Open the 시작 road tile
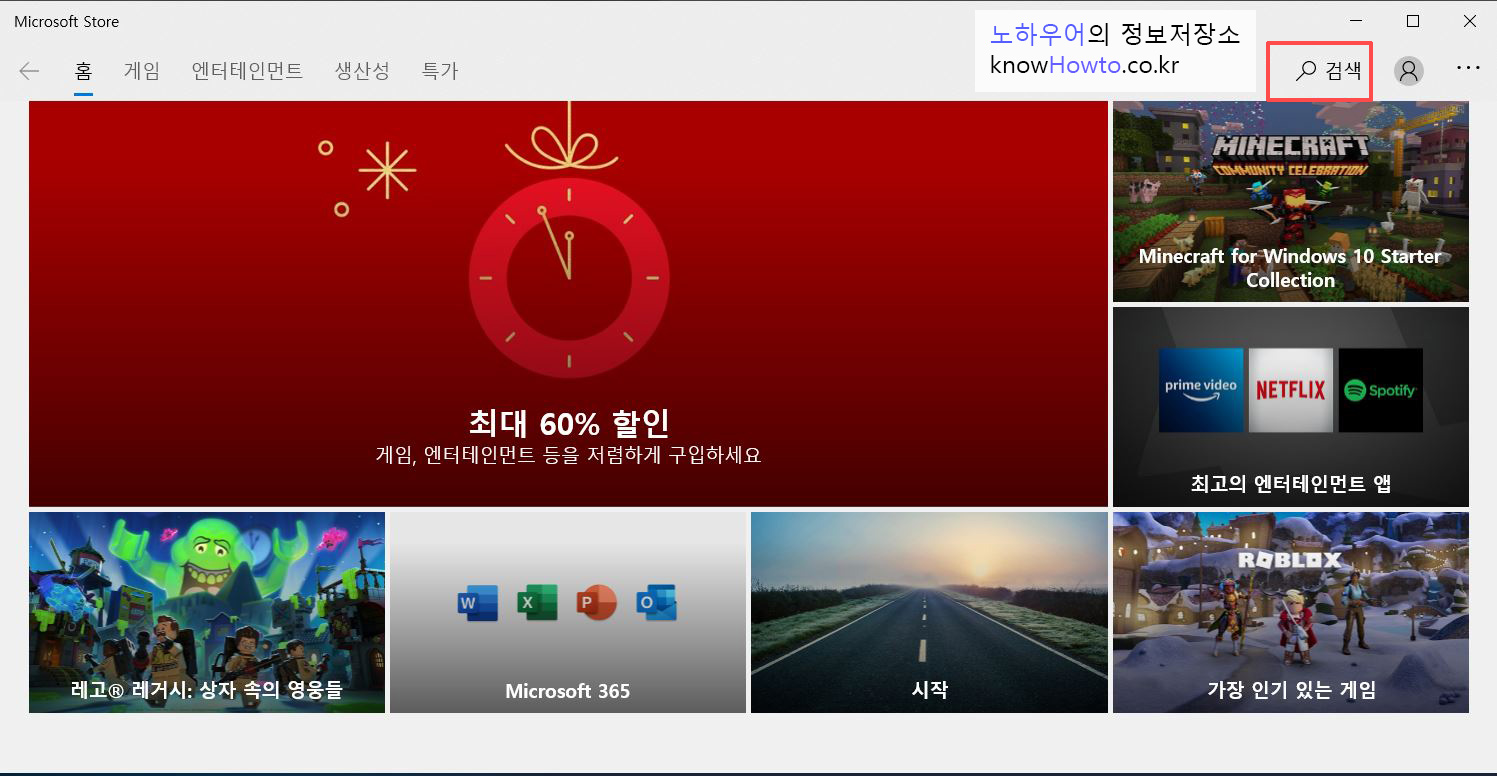The image size is (1497, 776). 929,612
